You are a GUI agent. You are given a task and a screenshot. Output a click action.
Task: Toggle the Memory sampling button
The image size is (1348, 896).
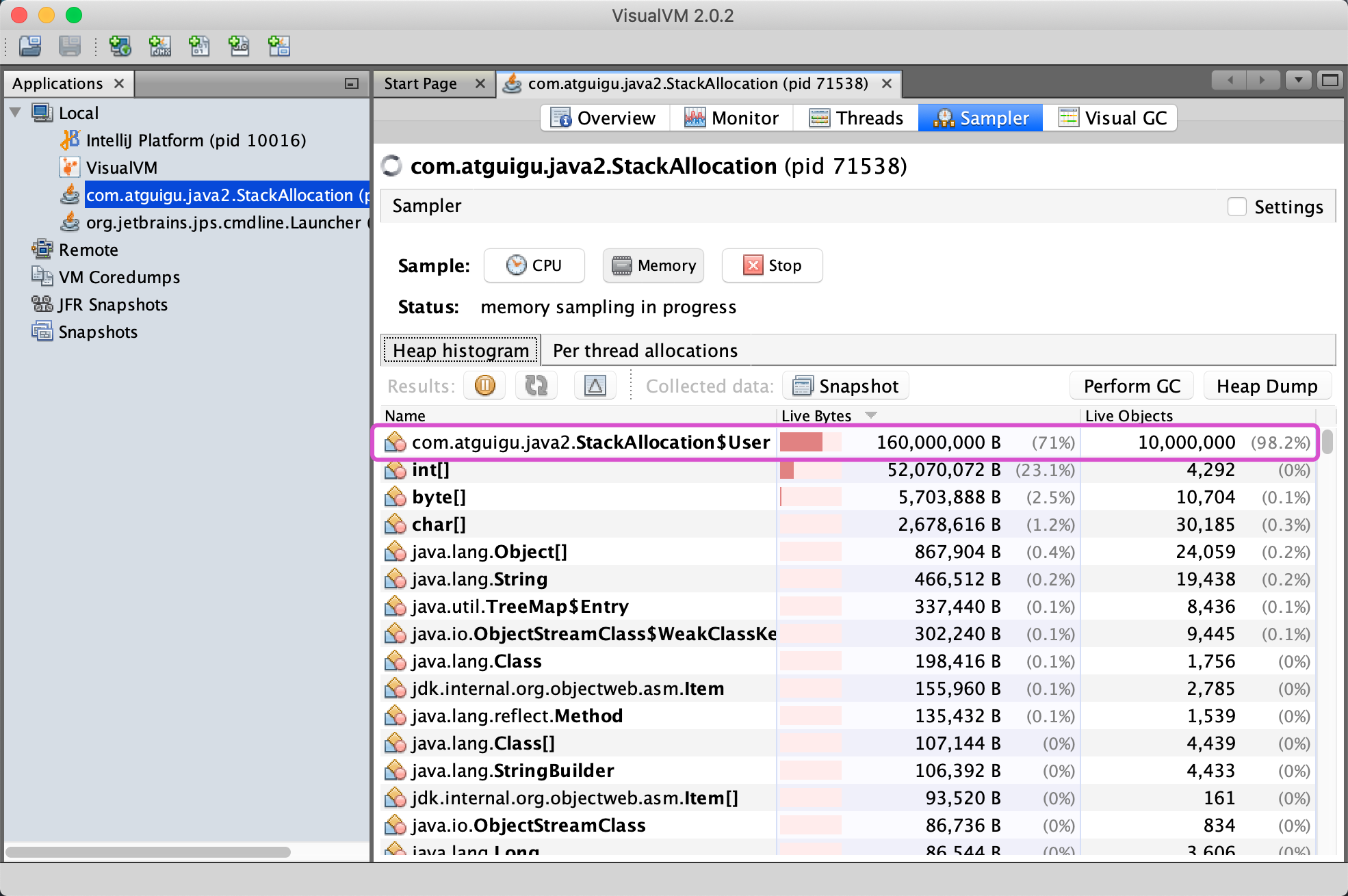coord(653,265)
